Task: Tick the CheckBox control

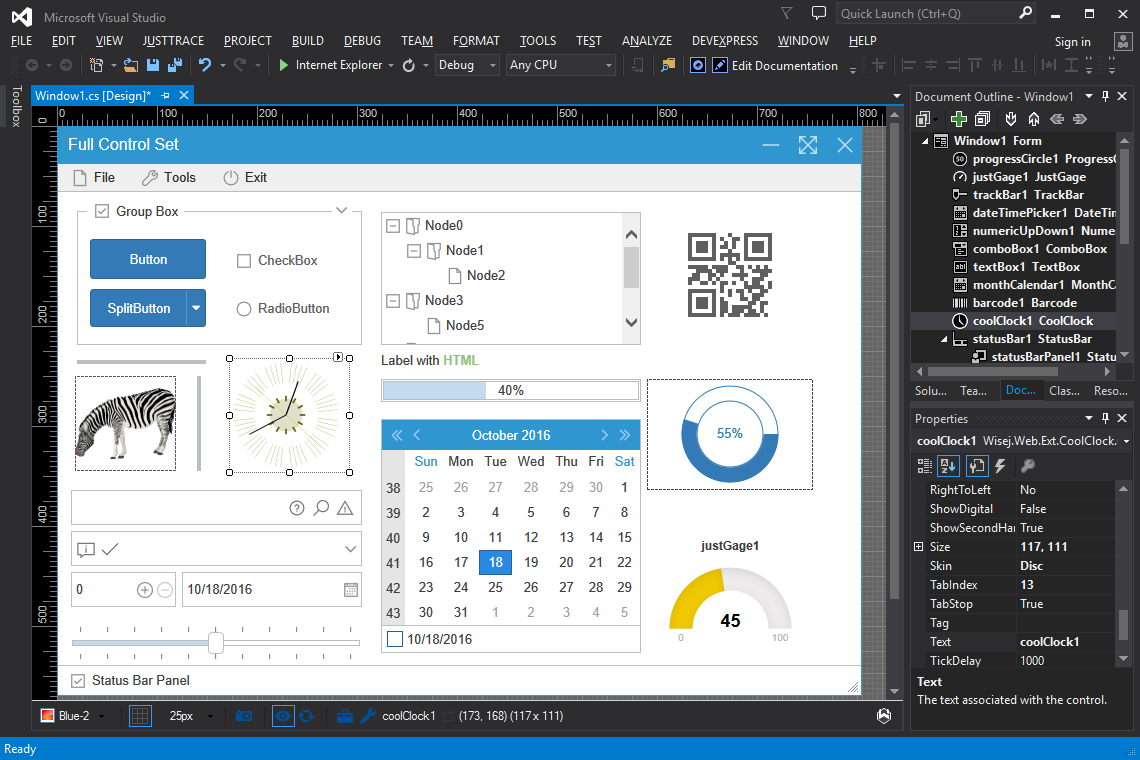Action: point(244,261)
